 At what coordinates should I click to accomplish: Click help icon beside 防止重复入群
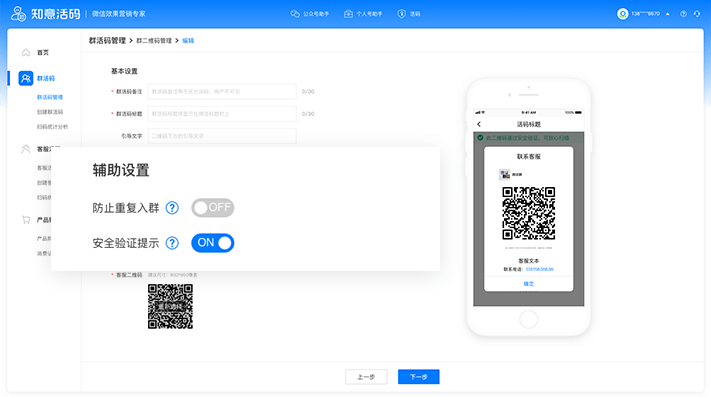[172, 208]
